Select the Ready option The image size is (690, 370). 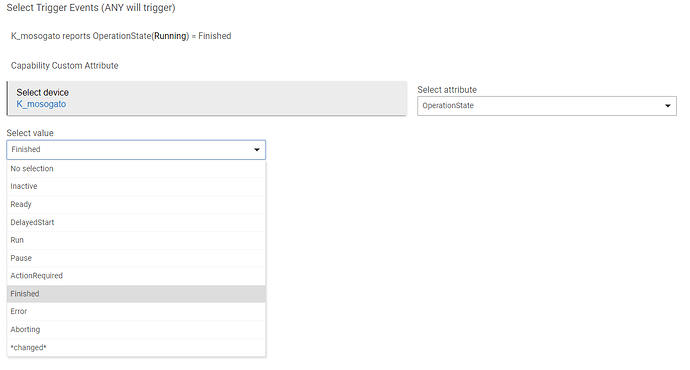(136, 205)
